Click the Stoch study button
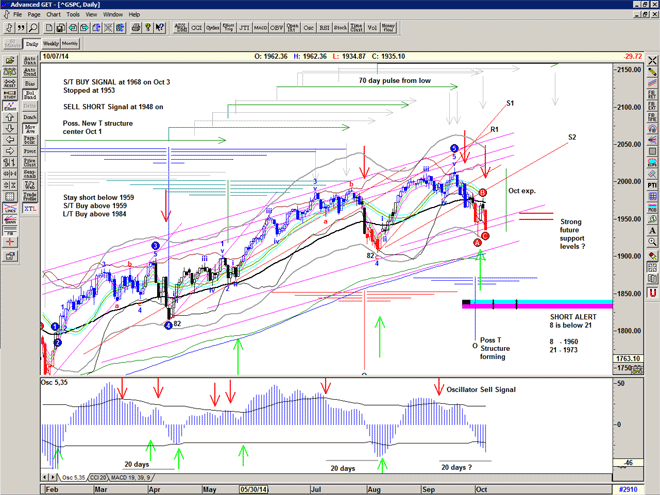 342,29
